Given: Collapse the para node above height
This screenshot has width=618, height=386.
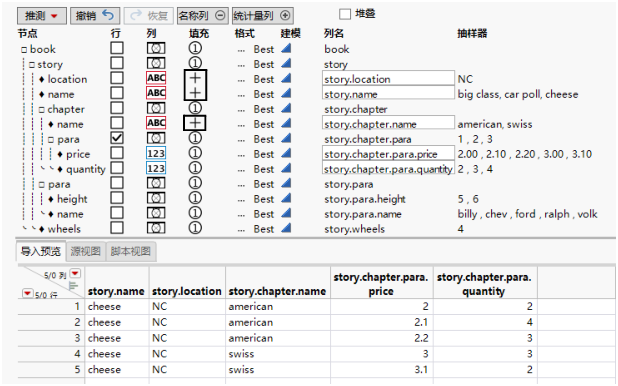Looking at the screenshot, I should click(x=42, y=185).
